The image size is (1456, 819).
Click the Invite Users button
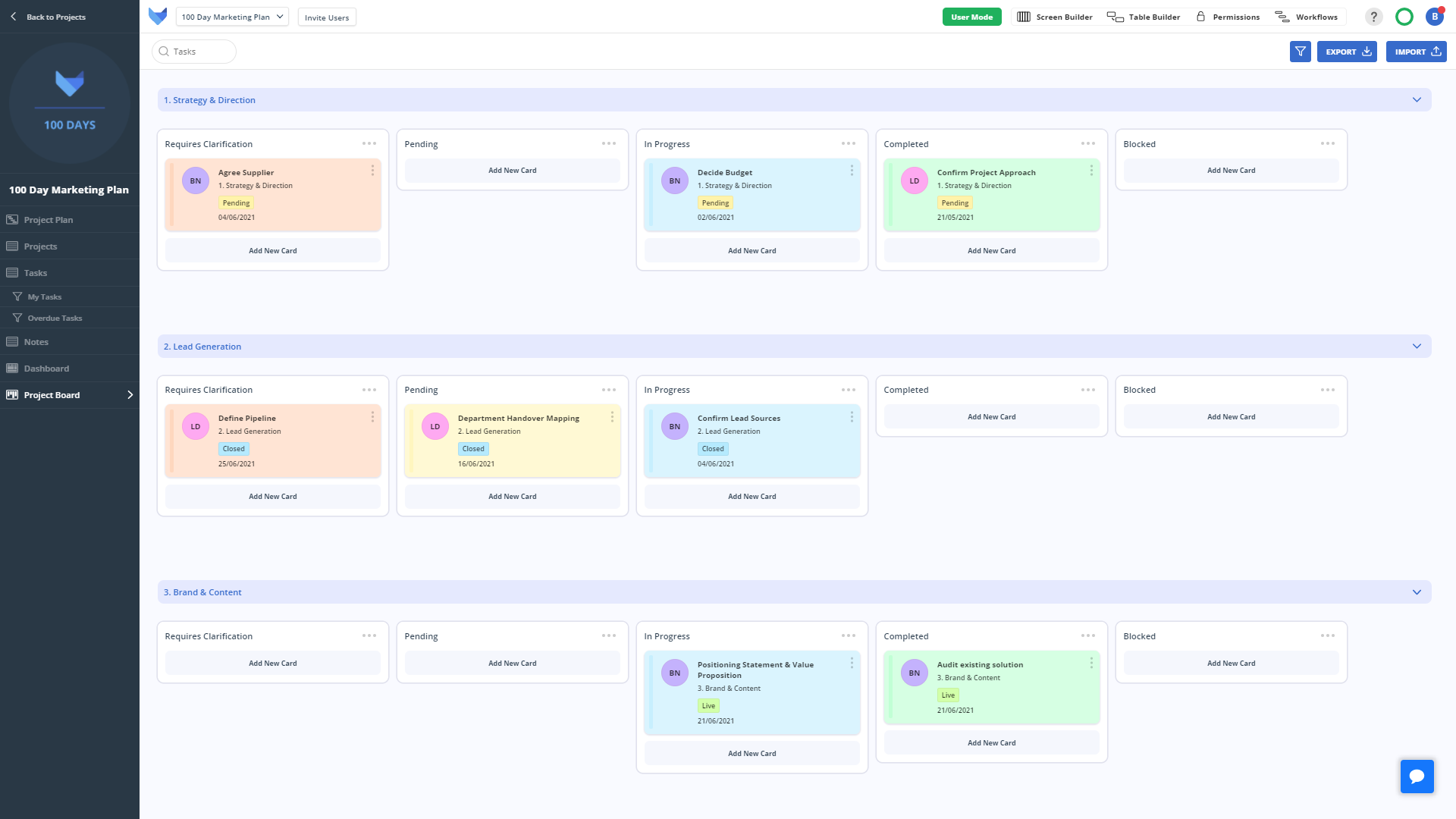tap(327, 17)
